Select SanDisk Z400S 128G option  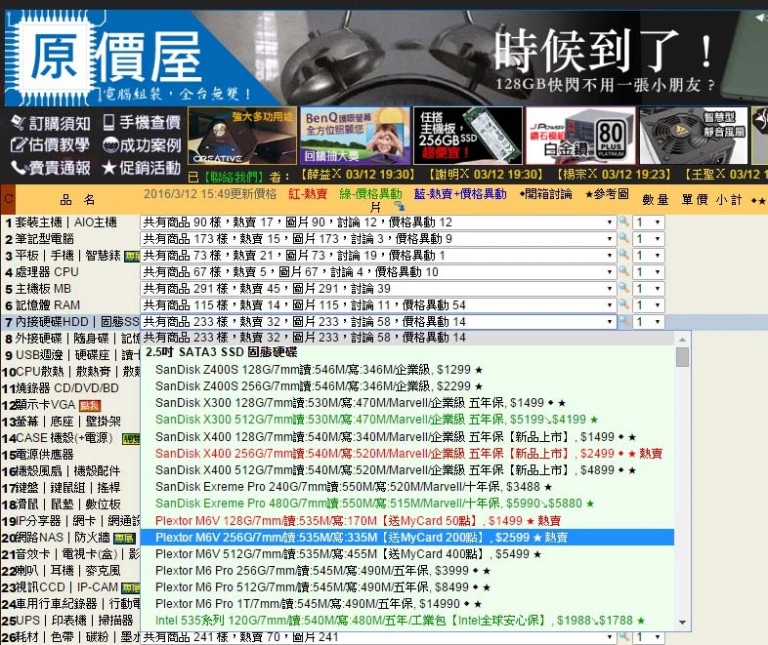pyautogui.click(x=408, y=370)
